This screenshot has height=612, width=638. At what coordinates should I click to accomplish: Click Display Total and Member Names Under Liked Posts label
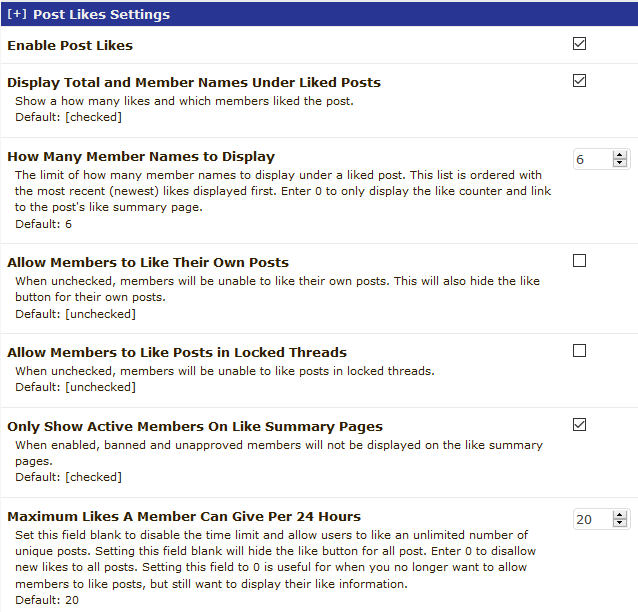tap(194, 83)
